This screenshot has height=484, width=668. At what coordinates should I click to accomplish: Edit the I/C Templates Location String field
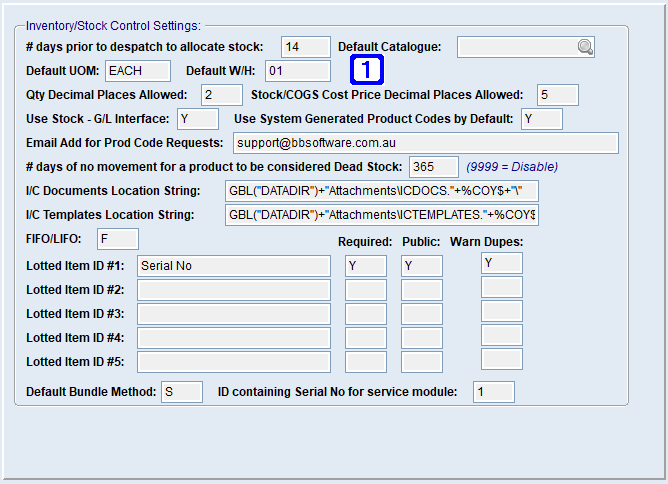coord(382,215)
